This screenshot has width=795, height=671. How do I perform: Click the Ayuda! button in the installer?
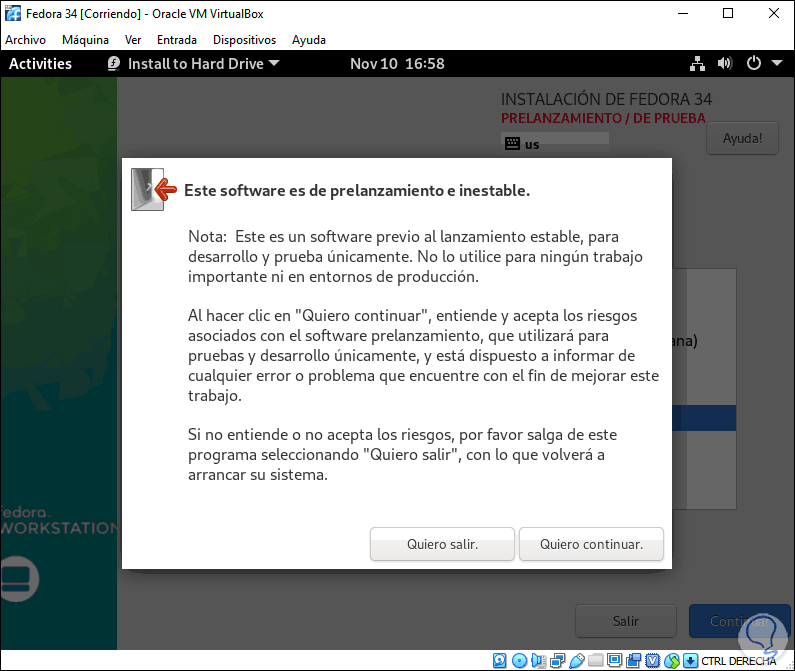click(742, 138)
